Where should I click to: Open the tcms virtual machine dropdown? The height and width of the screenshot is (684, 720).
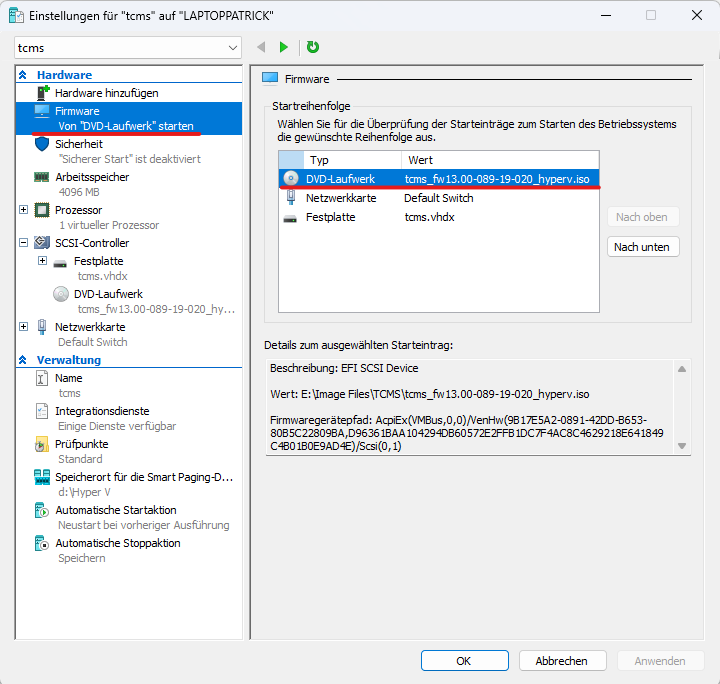pyautogui.click(x=233, y=48)
